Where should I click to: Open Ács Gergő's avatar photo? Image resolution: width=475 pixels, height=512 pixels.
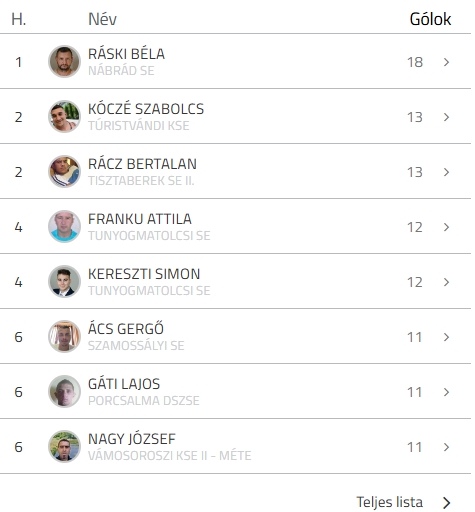64,337
